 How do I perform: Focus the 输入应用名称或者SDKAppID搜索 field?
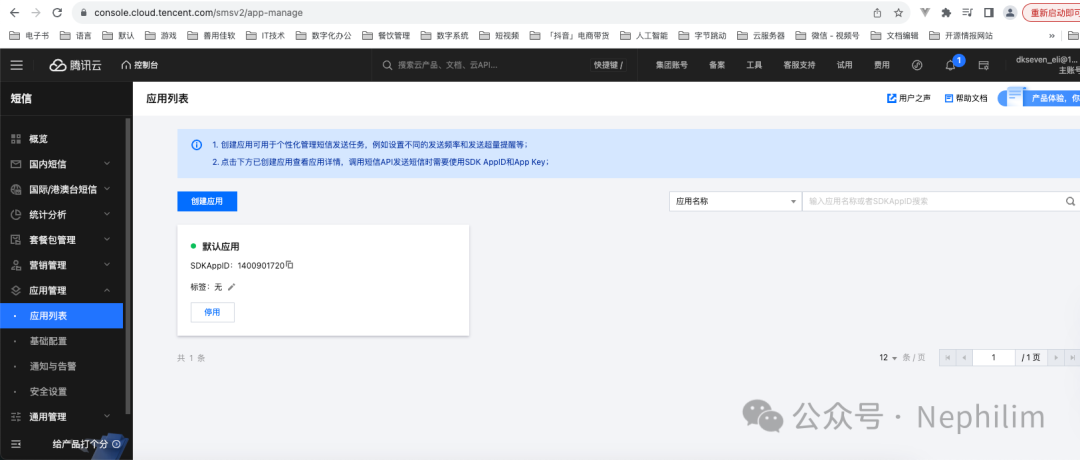[933, 201]
